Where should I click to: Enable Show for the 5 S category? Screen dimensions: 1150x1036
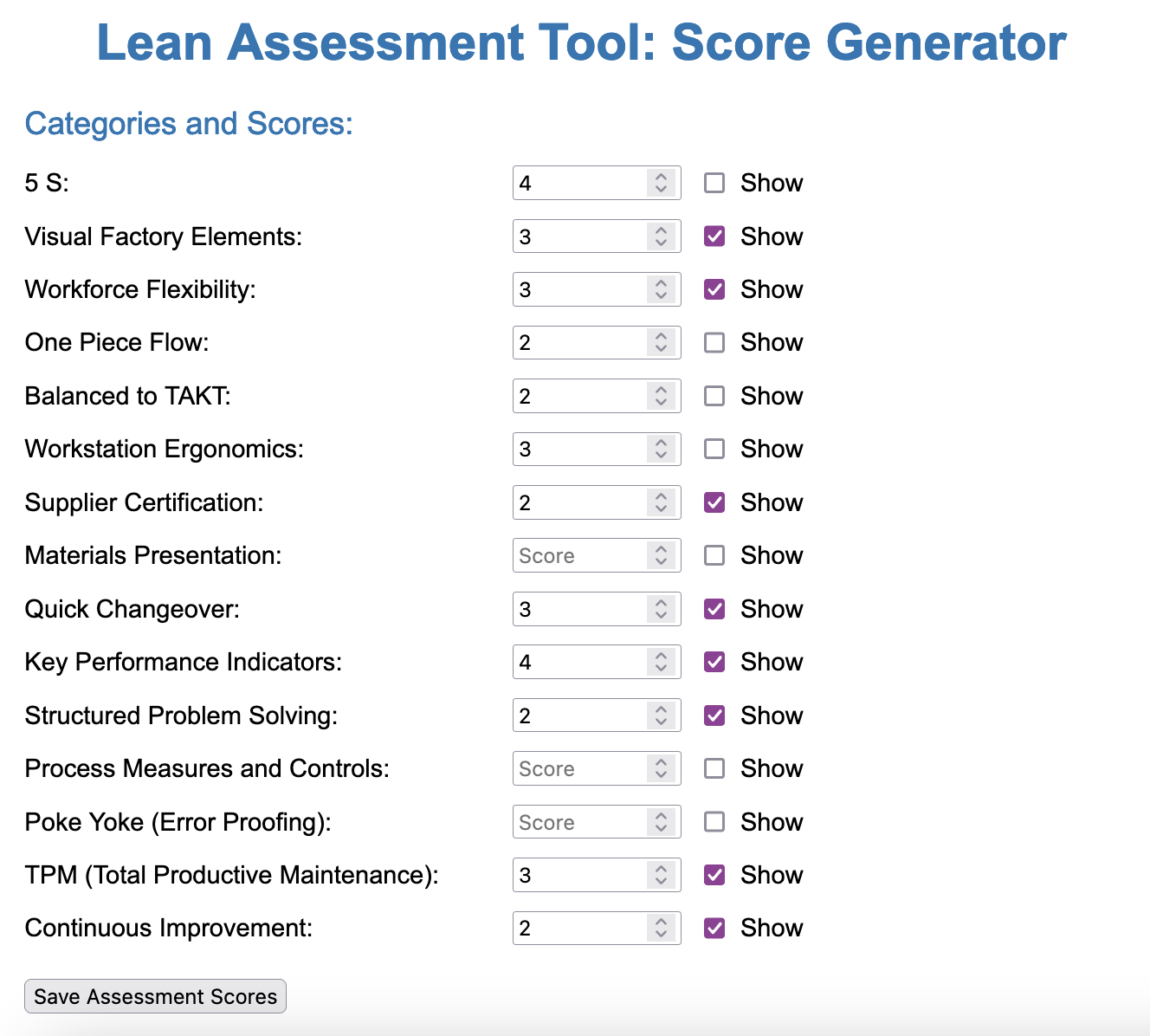(x=714, y=183)
